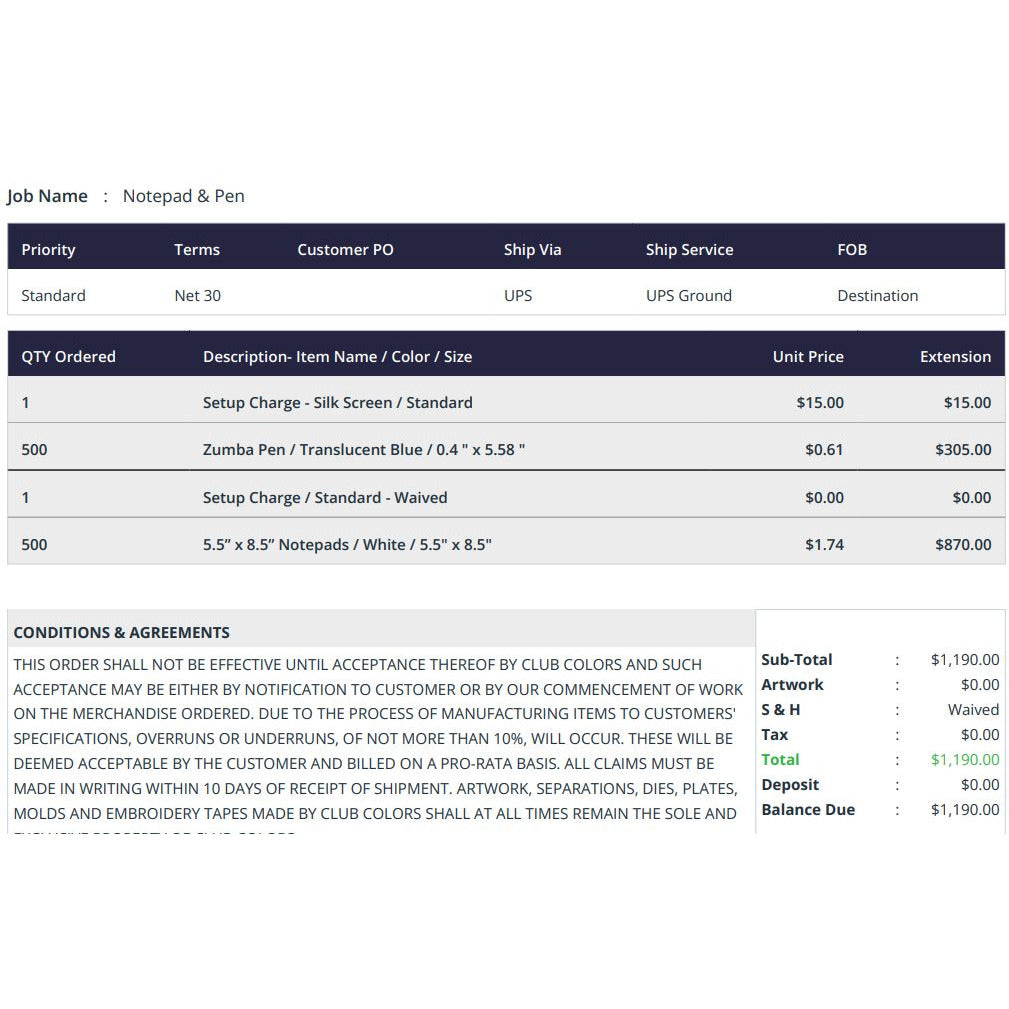Select the UPS Ground ship service cell

tap(689, 295)
